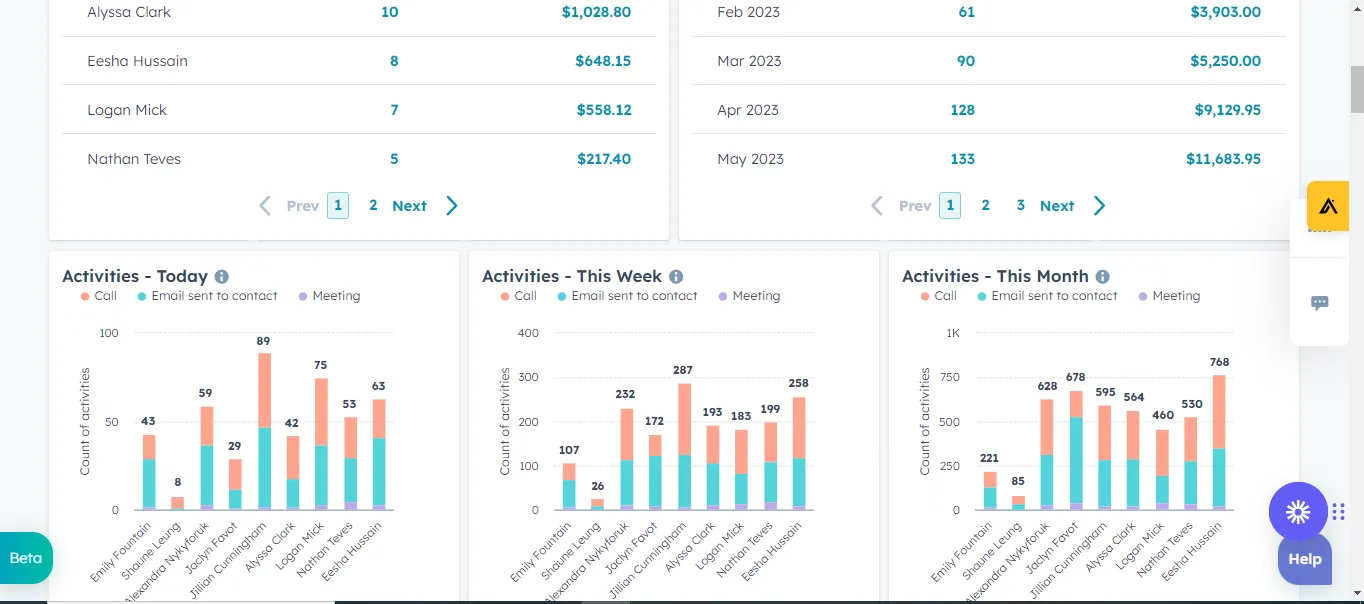Open the chat bubble icon in side panel

pos(1319,303)
